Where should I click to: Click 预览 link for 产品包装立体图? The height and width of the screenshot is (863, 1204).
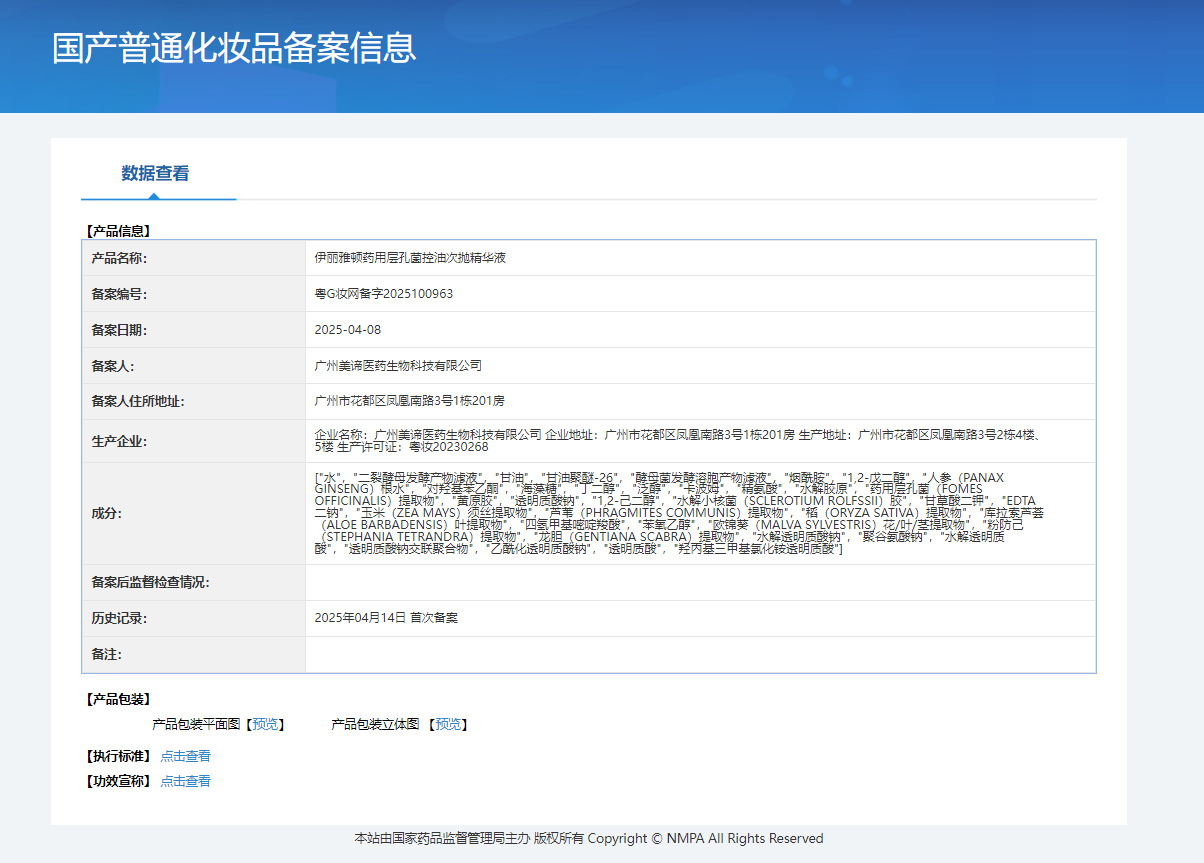click(x=449, y=724)
